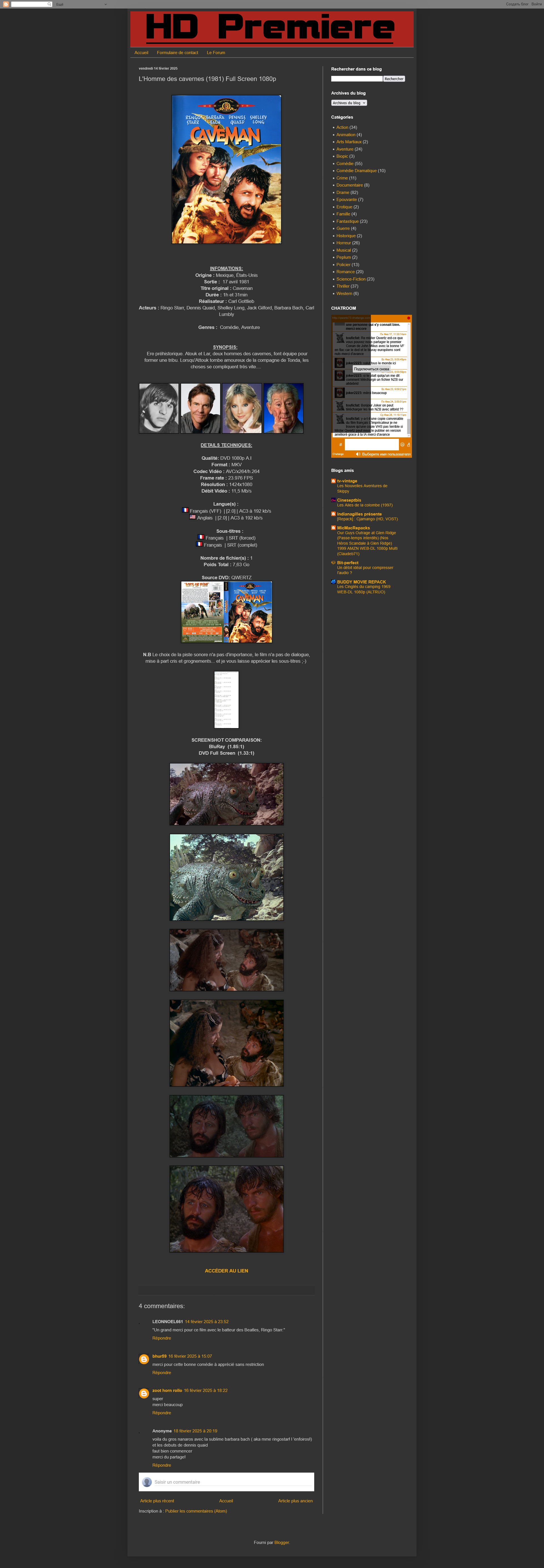The image size is (544, 1568).
Task: Click Répondre under Anonyme's comment
Action: (x=161, y=1465)
